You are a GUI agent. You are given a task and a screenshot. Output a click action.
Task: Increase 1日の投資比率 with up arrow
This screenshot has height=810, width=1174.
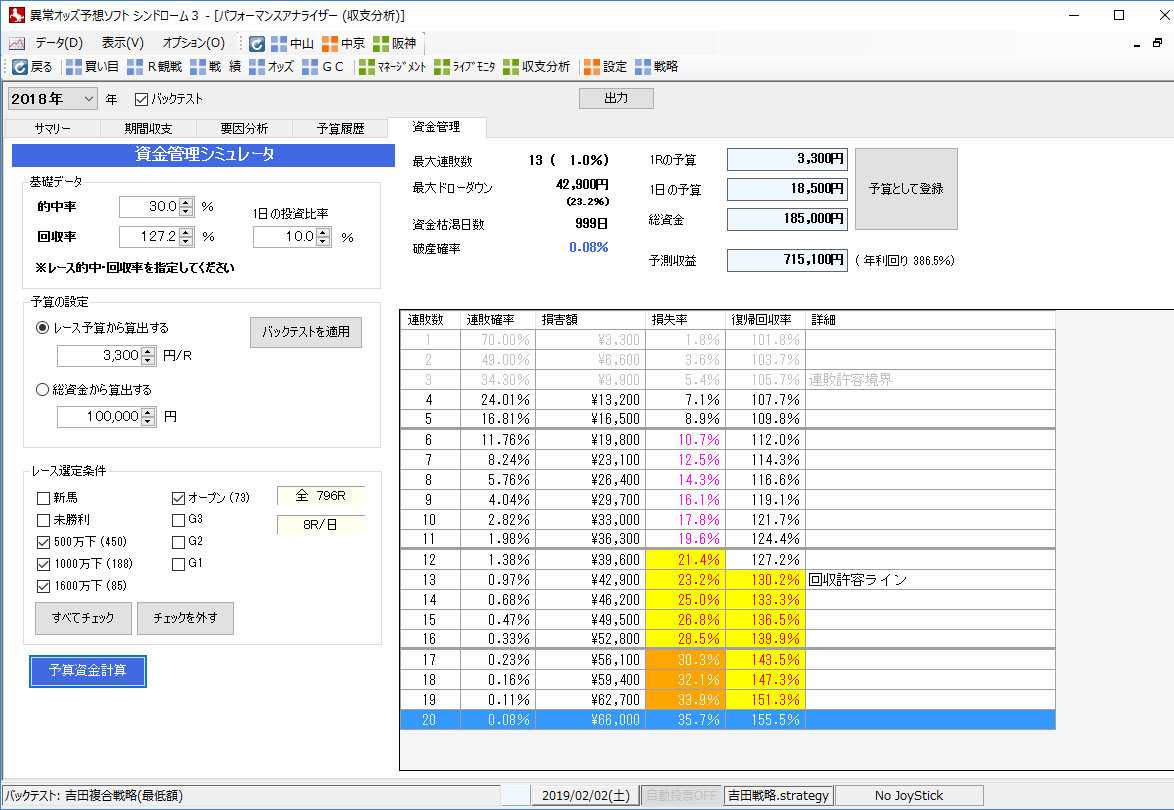pyautogui.click(x=323, y=232)
